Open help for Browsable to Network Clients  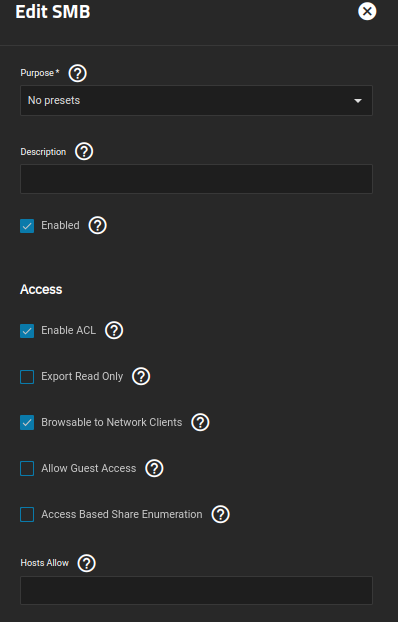200,422
